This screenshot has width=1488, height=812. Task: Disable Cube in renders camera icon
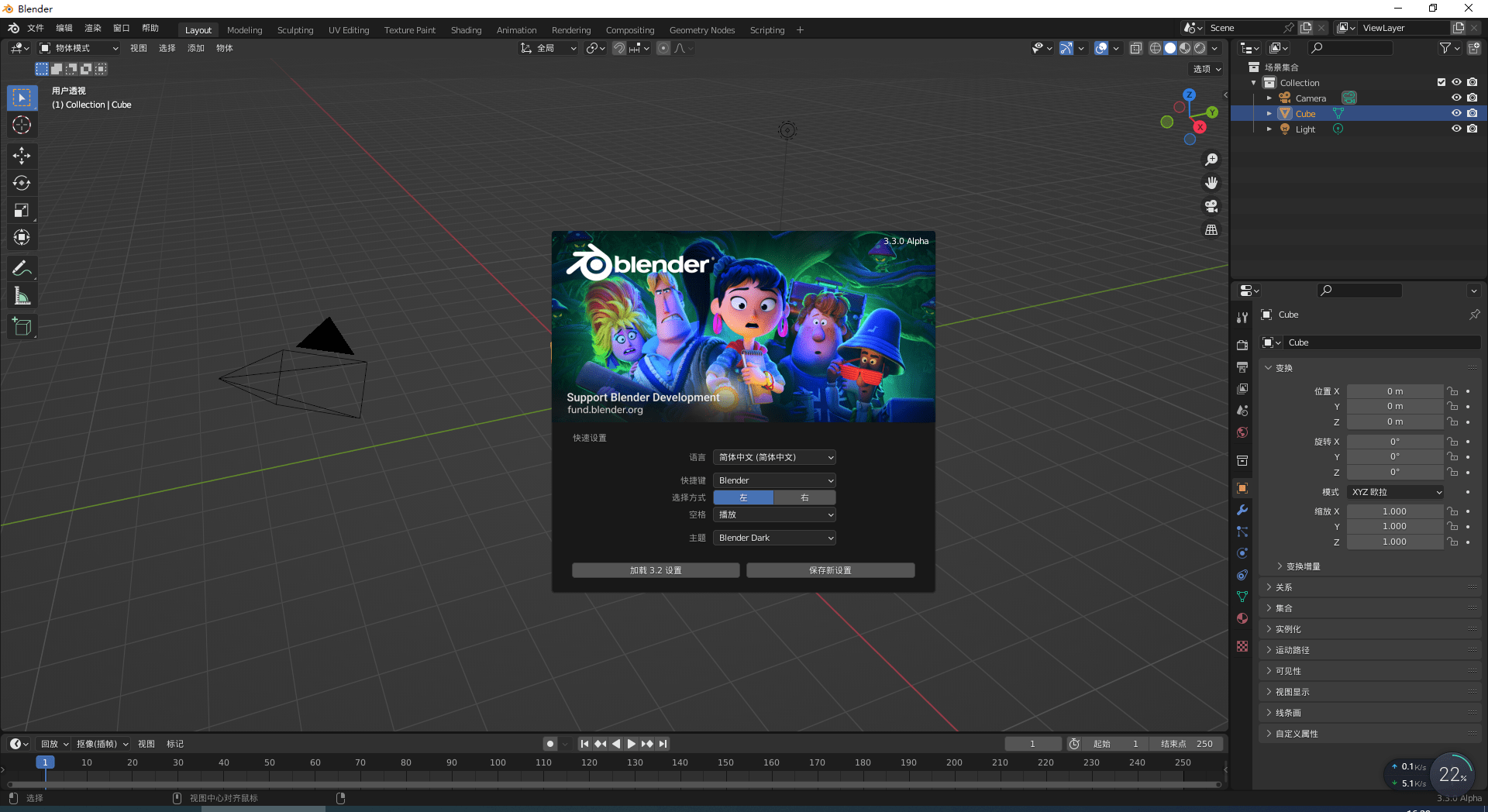(x=1472, y=113)
